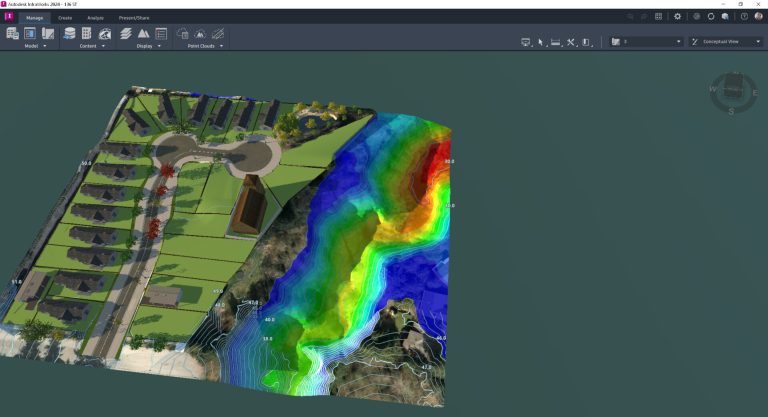Screen dimensions: 768x417
Task: Switch to the Analyze tab
Action: [x=95, y=17]
